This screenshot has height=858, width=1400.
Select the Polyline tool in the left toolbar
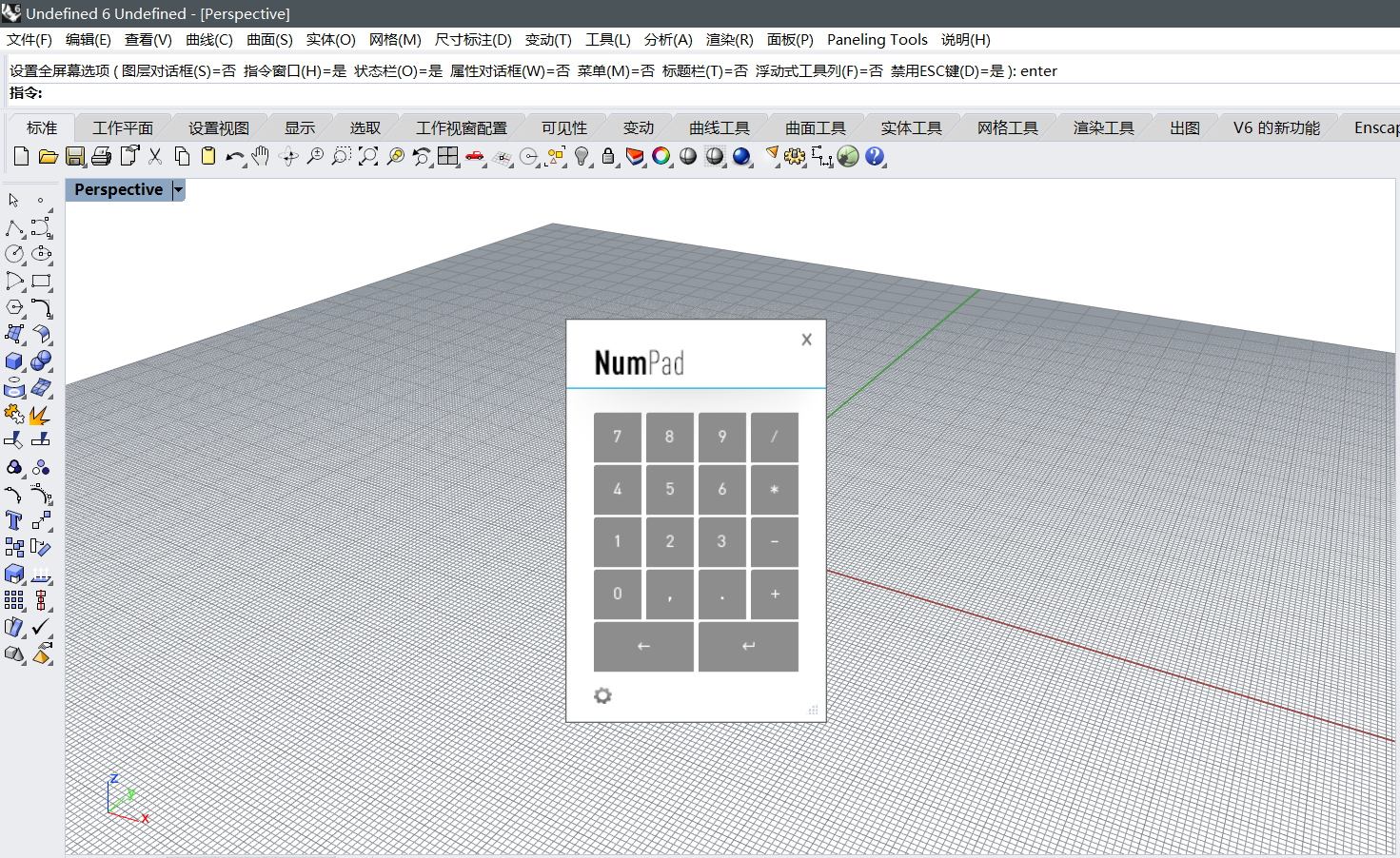(14, 227)
